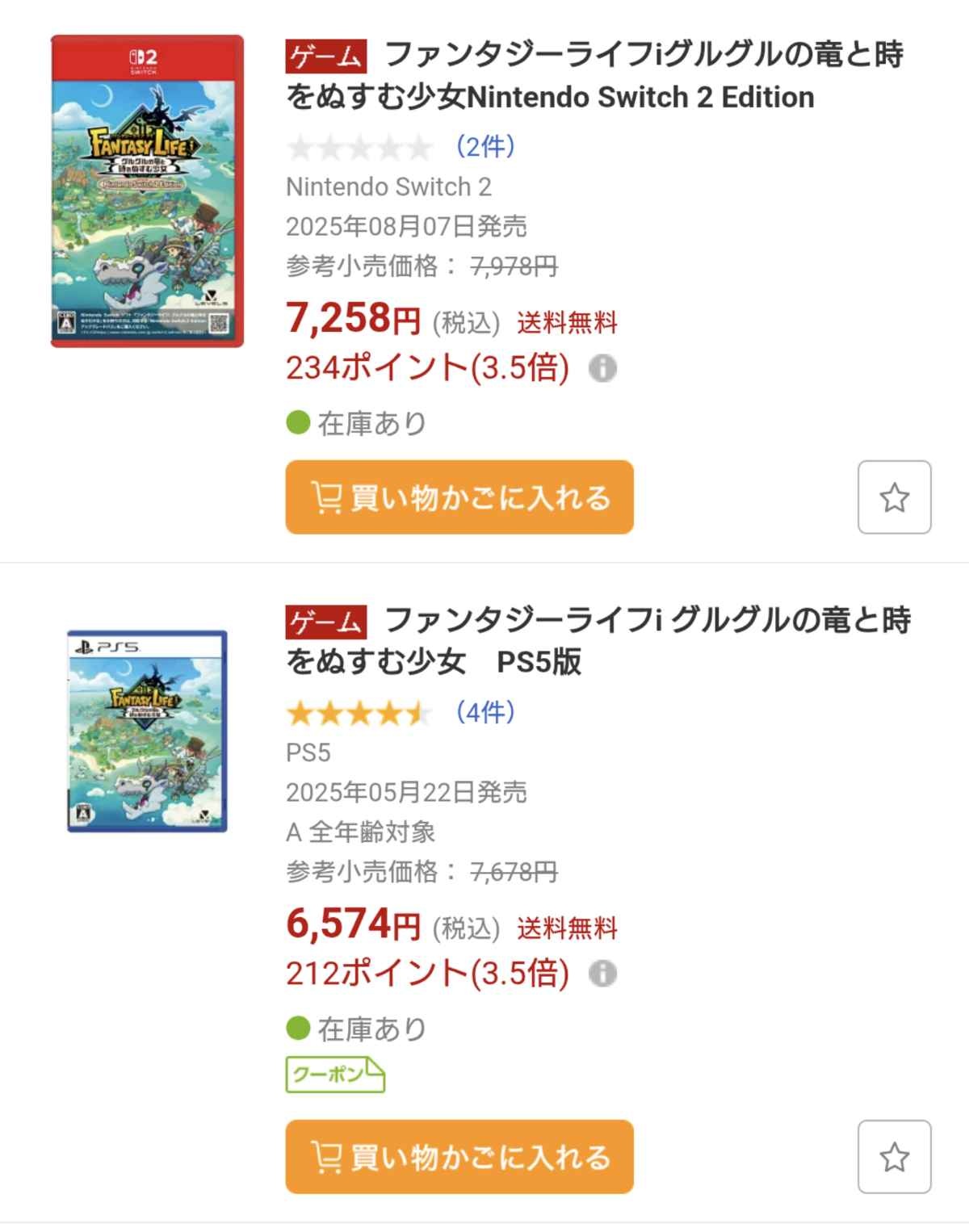Click the gold rating stars for PS5版

(x=359, y=713)
